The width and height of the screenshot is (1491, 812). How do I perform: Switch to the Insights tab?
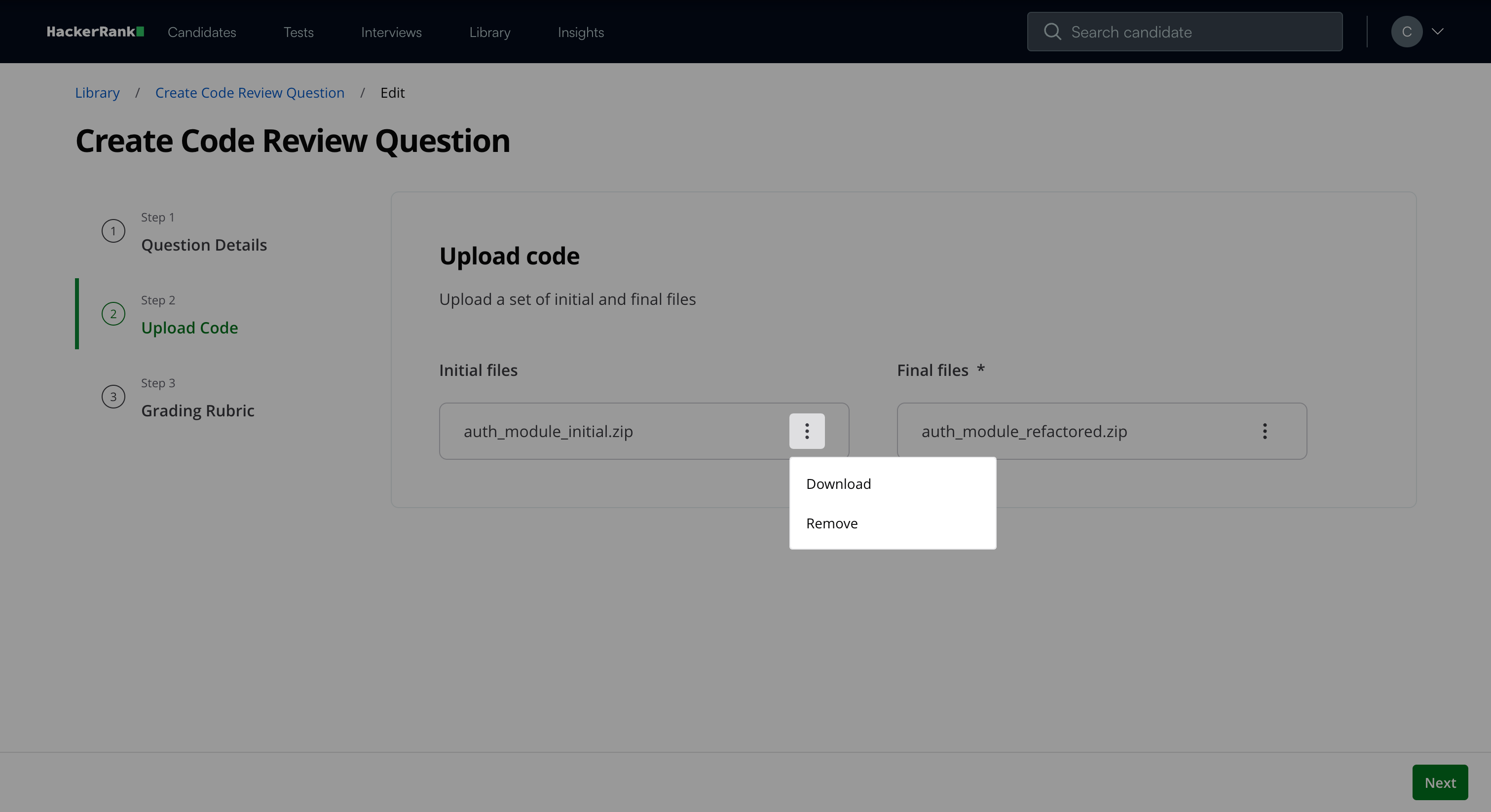coord(581,33)
